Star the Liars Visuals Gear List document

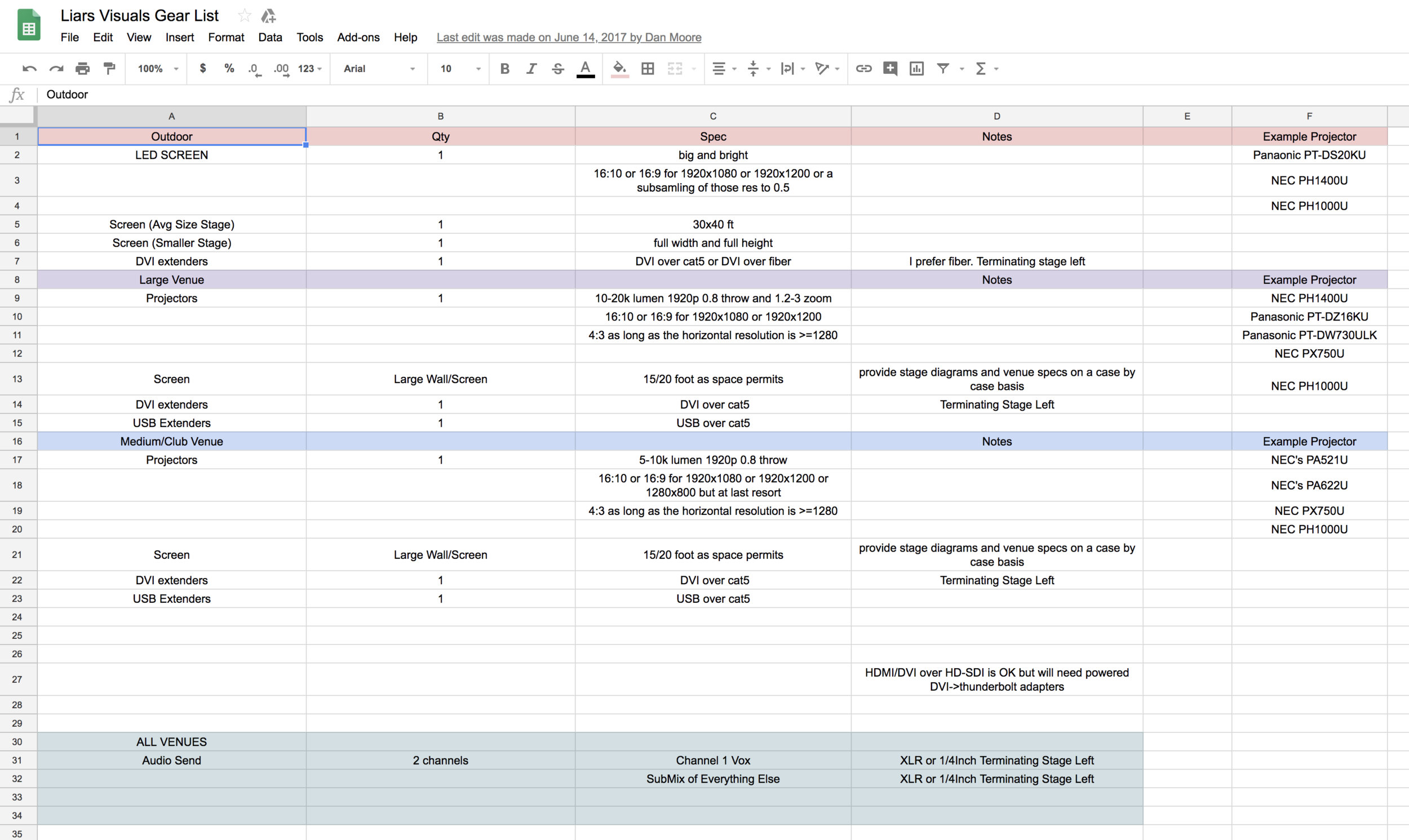pos(245,15)
